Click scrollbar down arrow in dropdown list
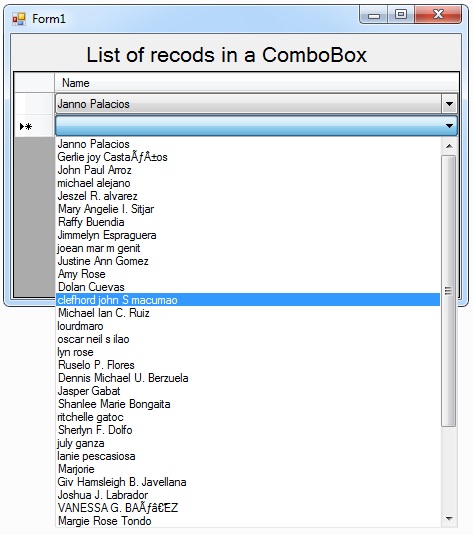Viewport: 473px width, 535px height. click(x=449, y=519)
